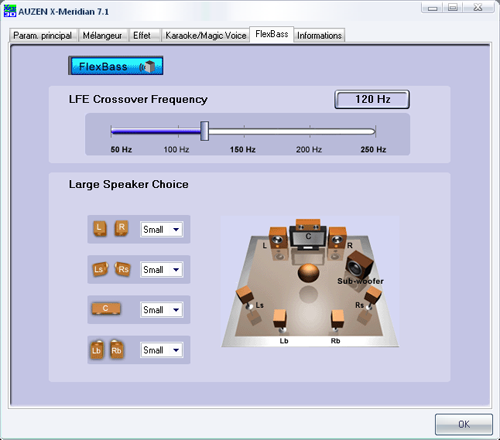Click the crossover frequency slider handle
The width and height of the screenshot is (500, 440).
coord(205,131)
